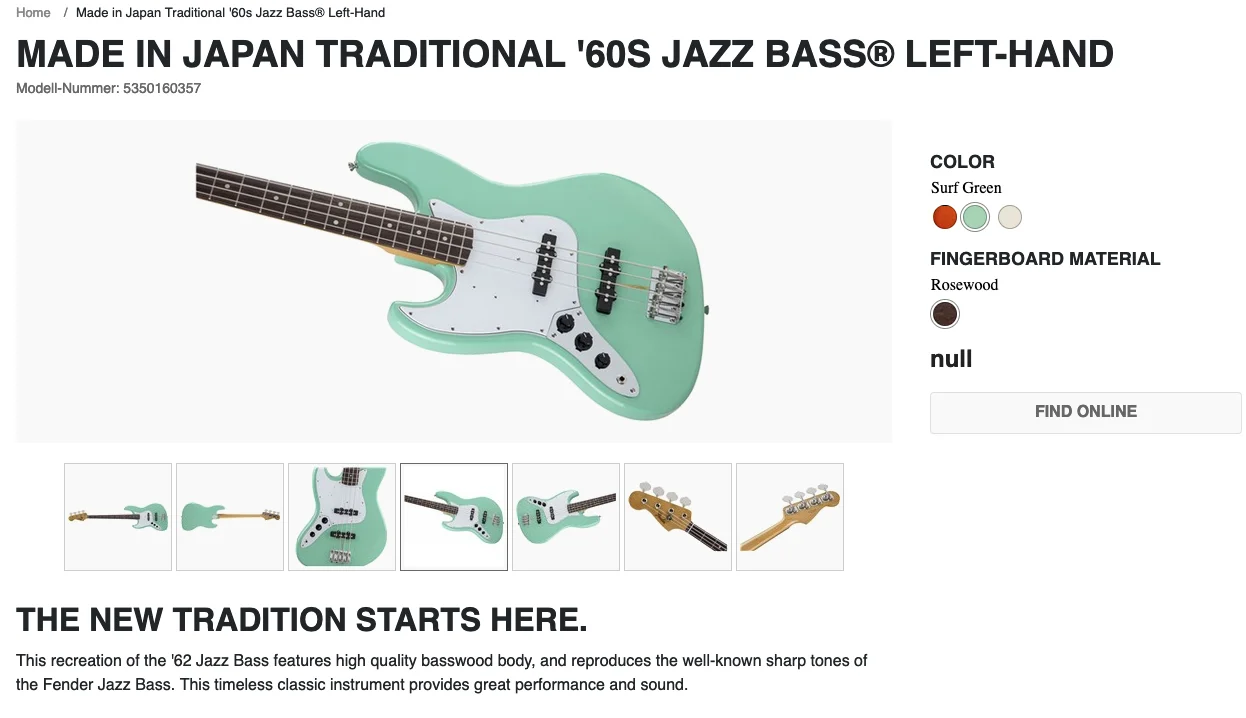The height and width of the screenshot is (718, 1246).
Task: Click the Modell-Nummer 5350160357 text
Action: click(108, 89)
